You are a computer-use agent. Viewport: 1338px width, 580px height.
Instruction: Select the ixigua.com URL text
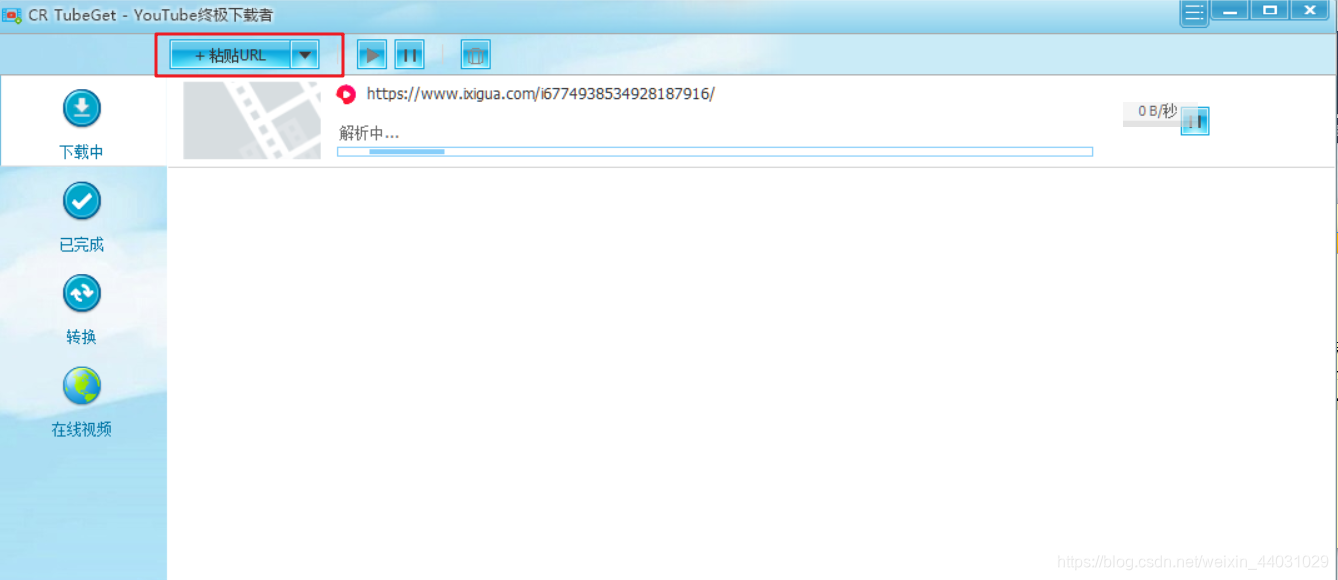pos(541,94)
